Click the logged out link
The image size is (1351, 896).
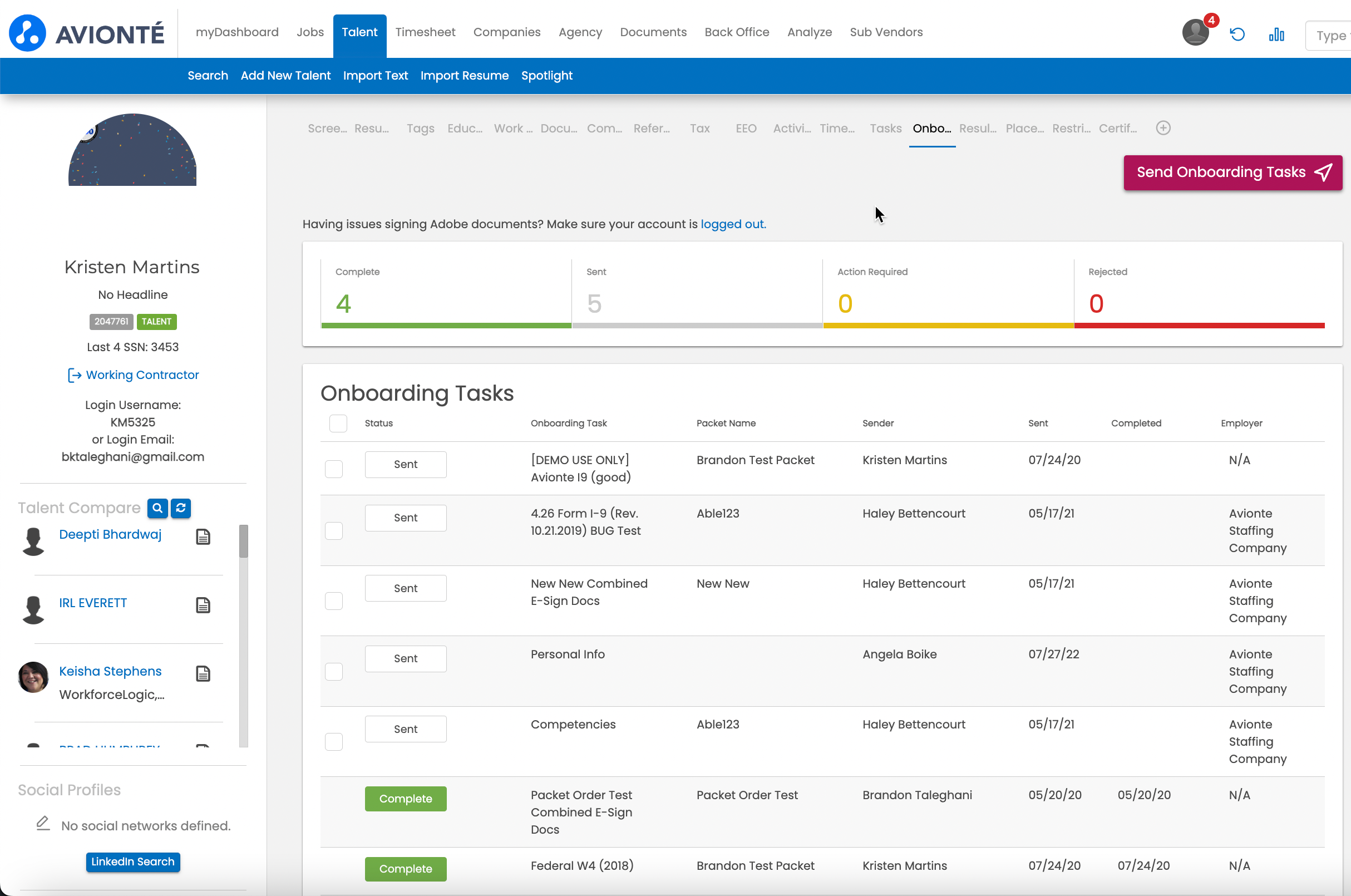point(733,224)
